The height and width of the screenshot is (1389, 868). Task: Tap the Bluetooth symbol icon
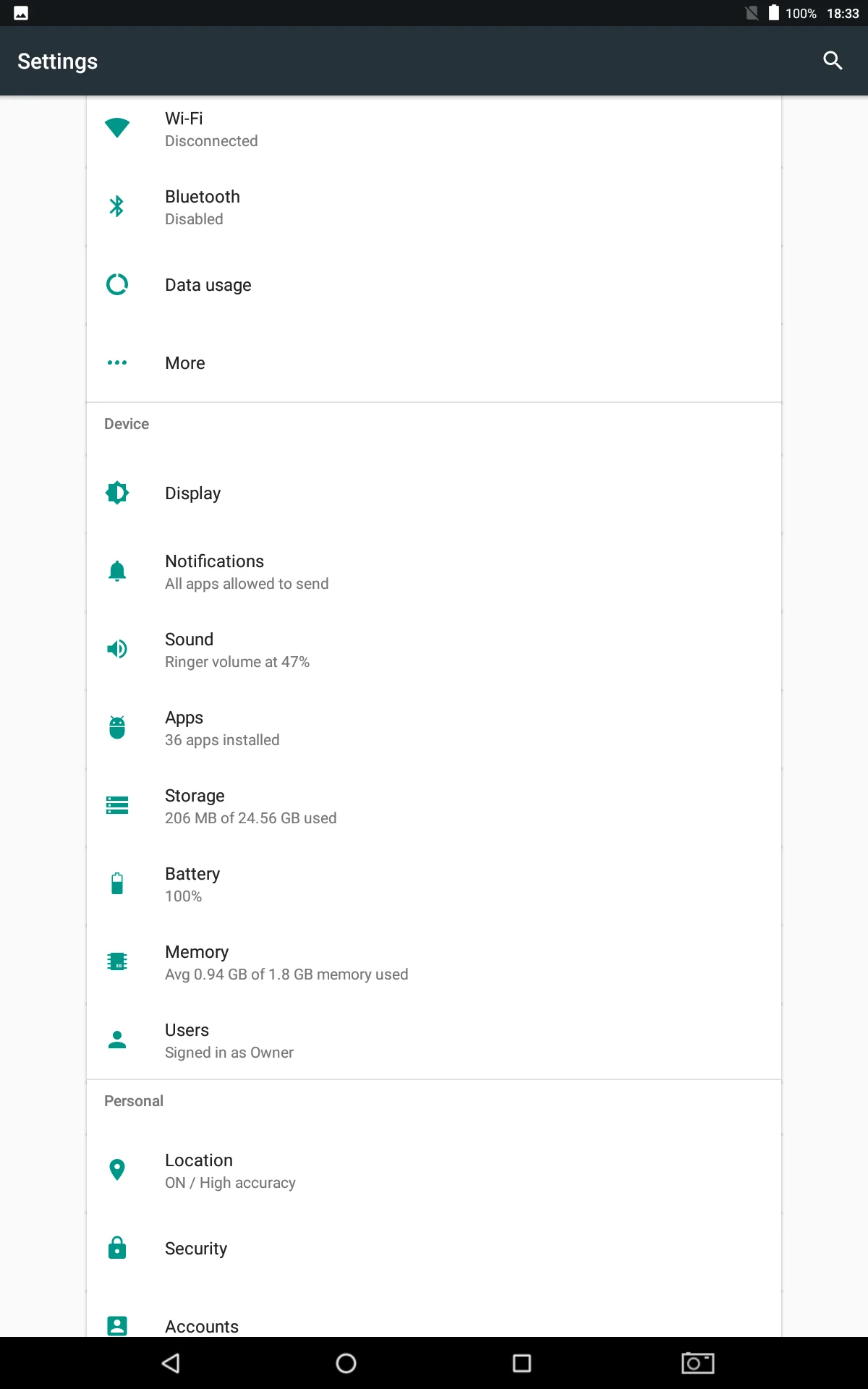(x=117, y=206)
